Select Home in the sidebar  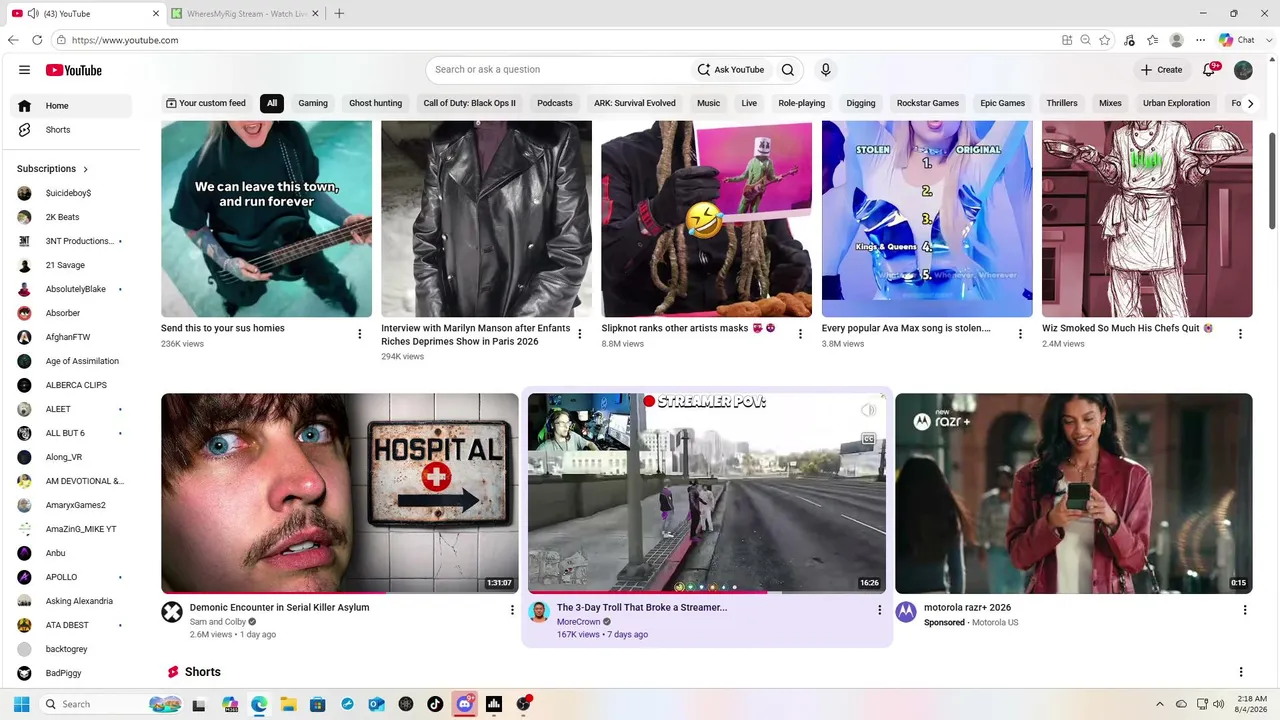[x=71, y=106]
